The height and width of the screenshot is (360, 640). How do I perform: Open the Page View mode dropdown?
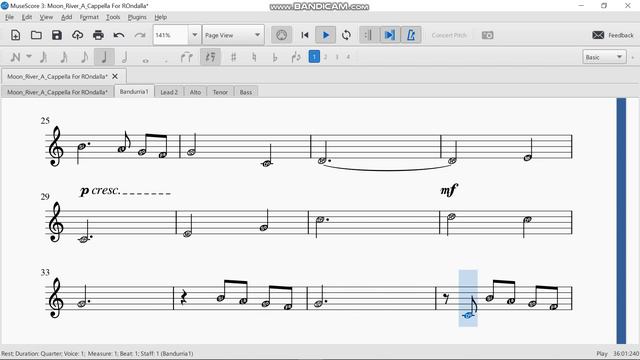(233, 35)
